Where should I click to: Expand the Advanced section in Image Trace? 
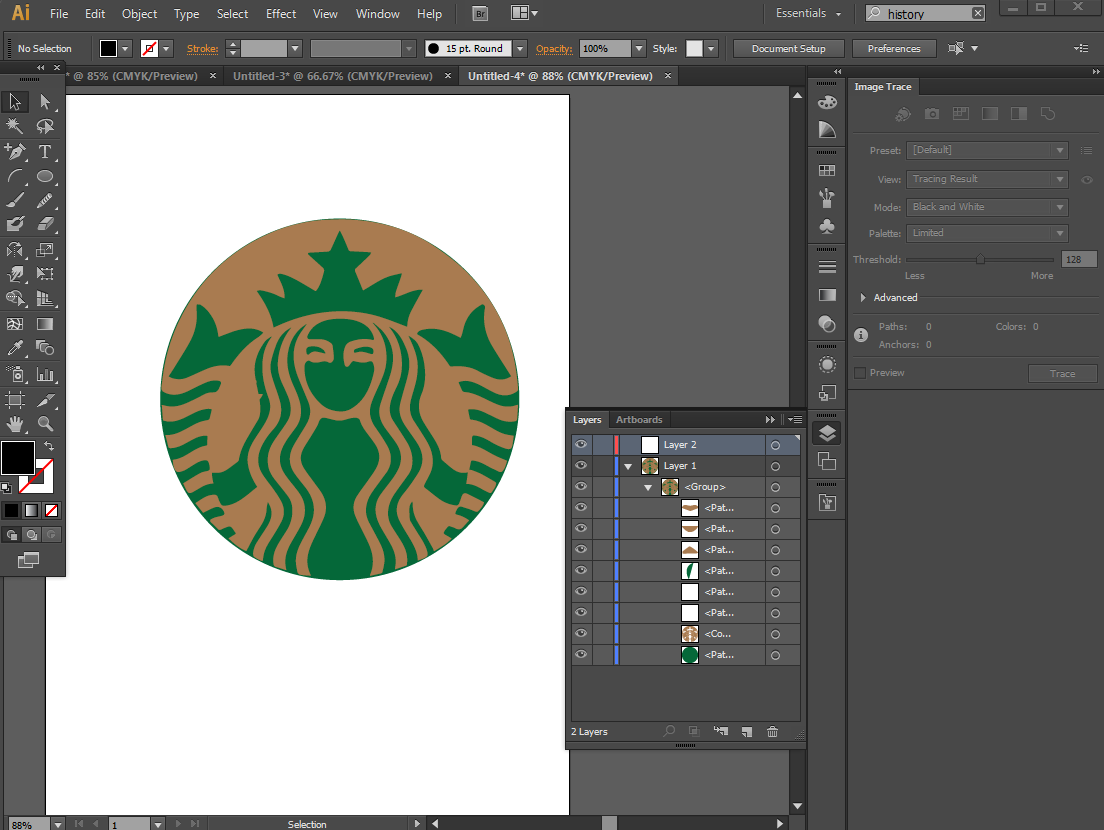[x=862, y=298]
